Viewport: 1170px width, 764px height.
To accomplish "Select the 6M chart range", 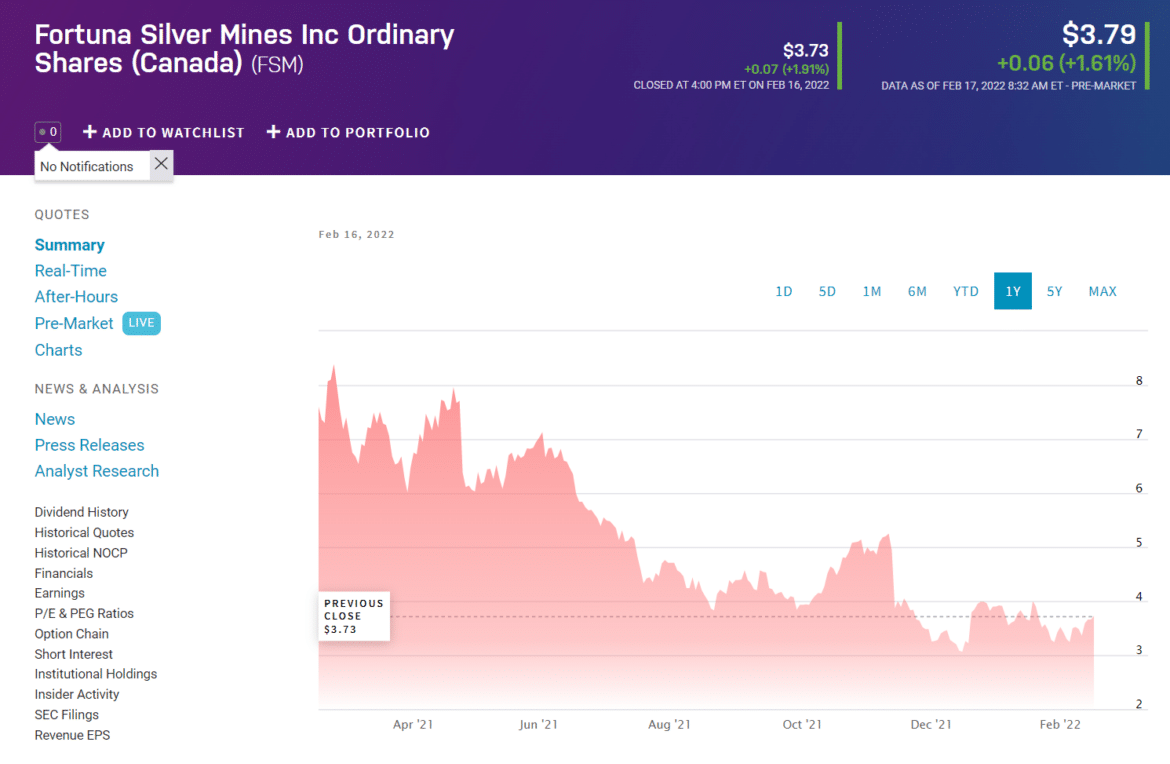I will coord(917,291).
